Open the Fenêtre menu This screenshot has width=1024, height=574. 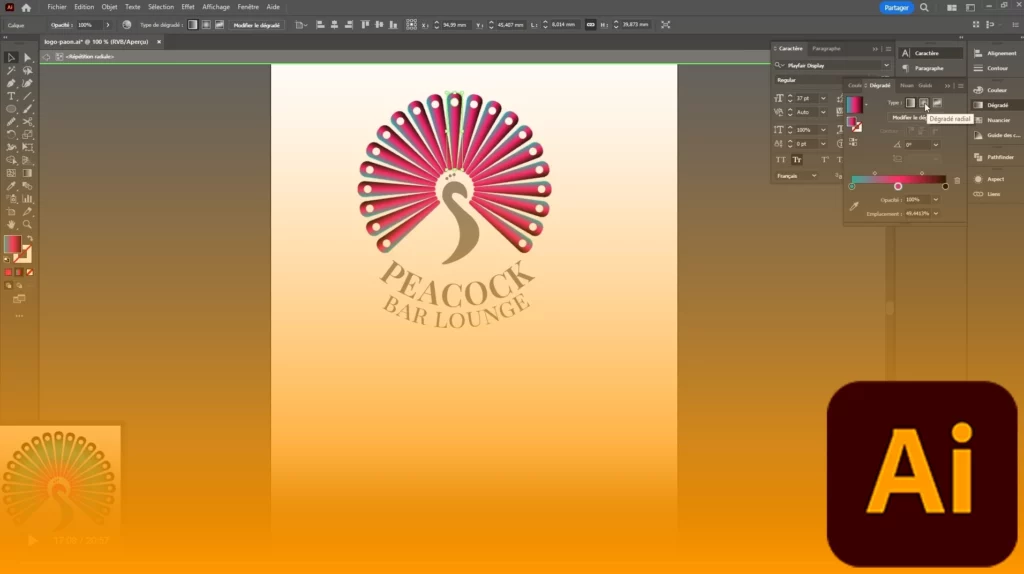click(x=248, y=7)
